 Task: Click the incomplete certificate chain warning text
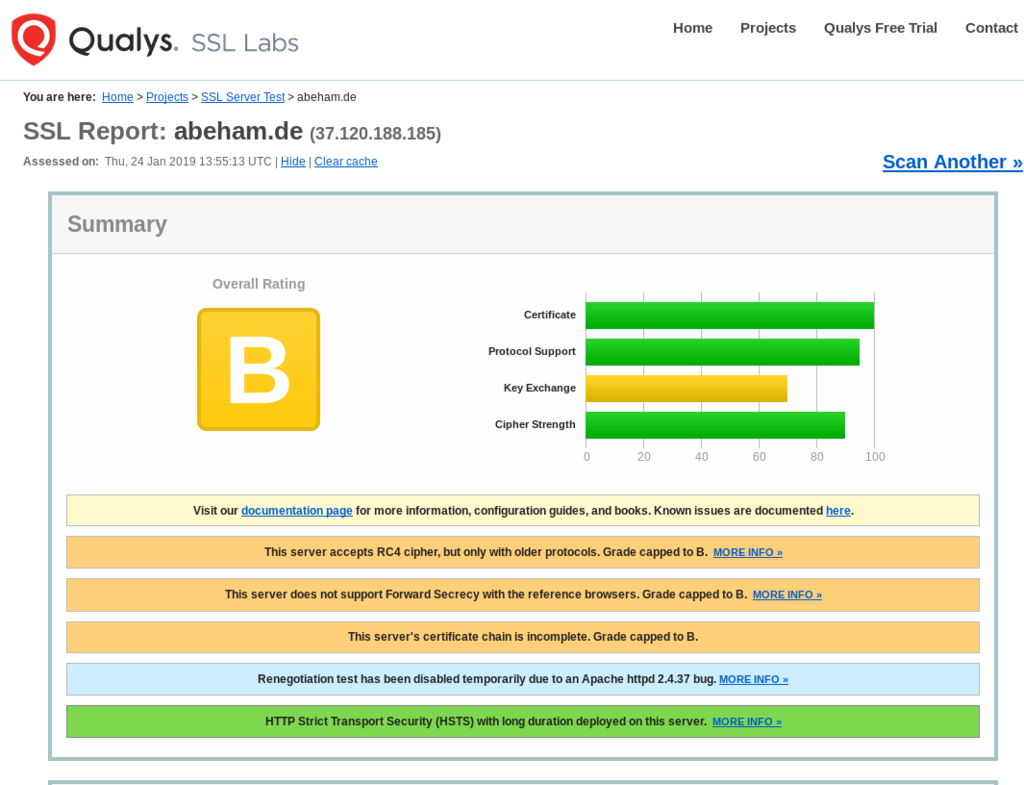[522, 637]
